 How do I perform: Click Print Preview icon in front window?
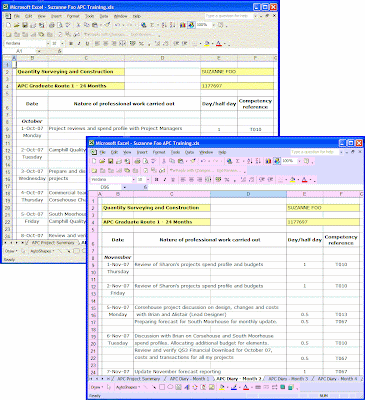[145, 161]
